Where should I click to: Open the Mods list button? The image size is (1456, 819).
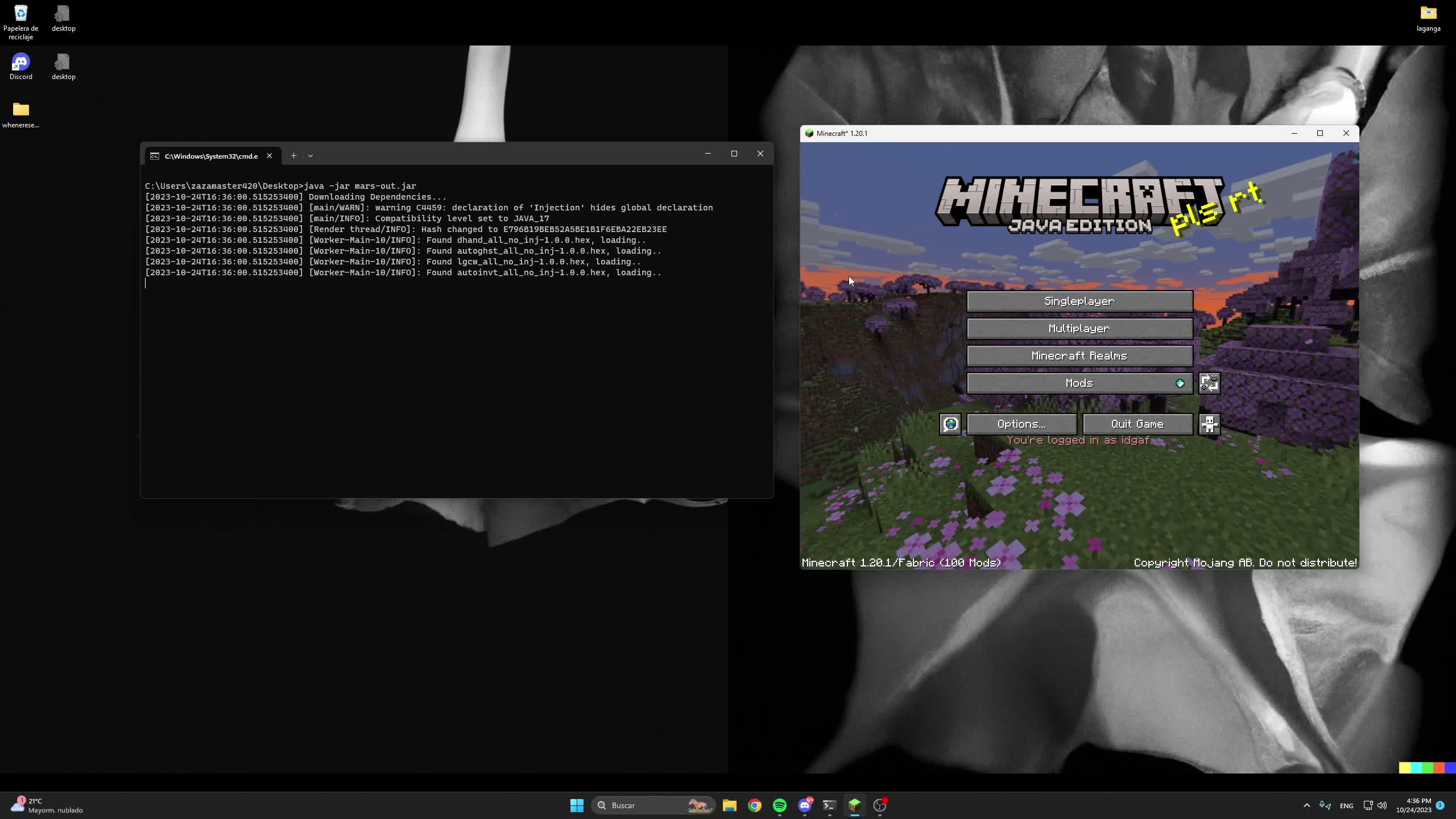pyautogui.click(x=1079, y=383)
